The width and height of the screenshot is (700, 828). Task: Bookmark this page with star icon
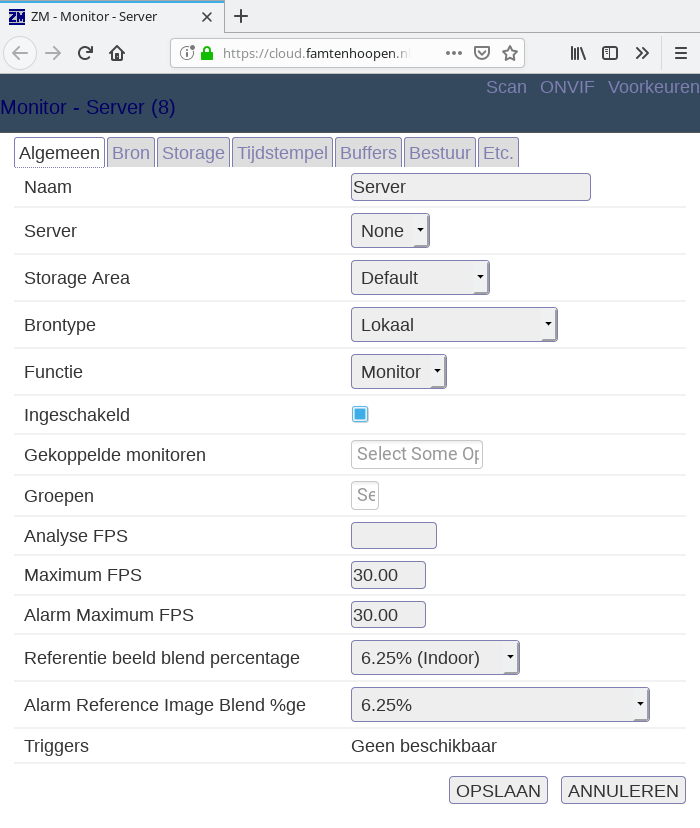pos(509,53)
